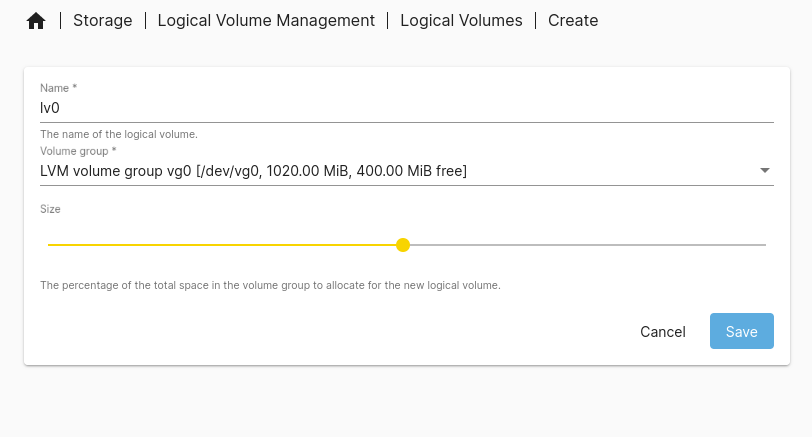
Task: Go to the home dashboard icon
Action: point(36,21)
